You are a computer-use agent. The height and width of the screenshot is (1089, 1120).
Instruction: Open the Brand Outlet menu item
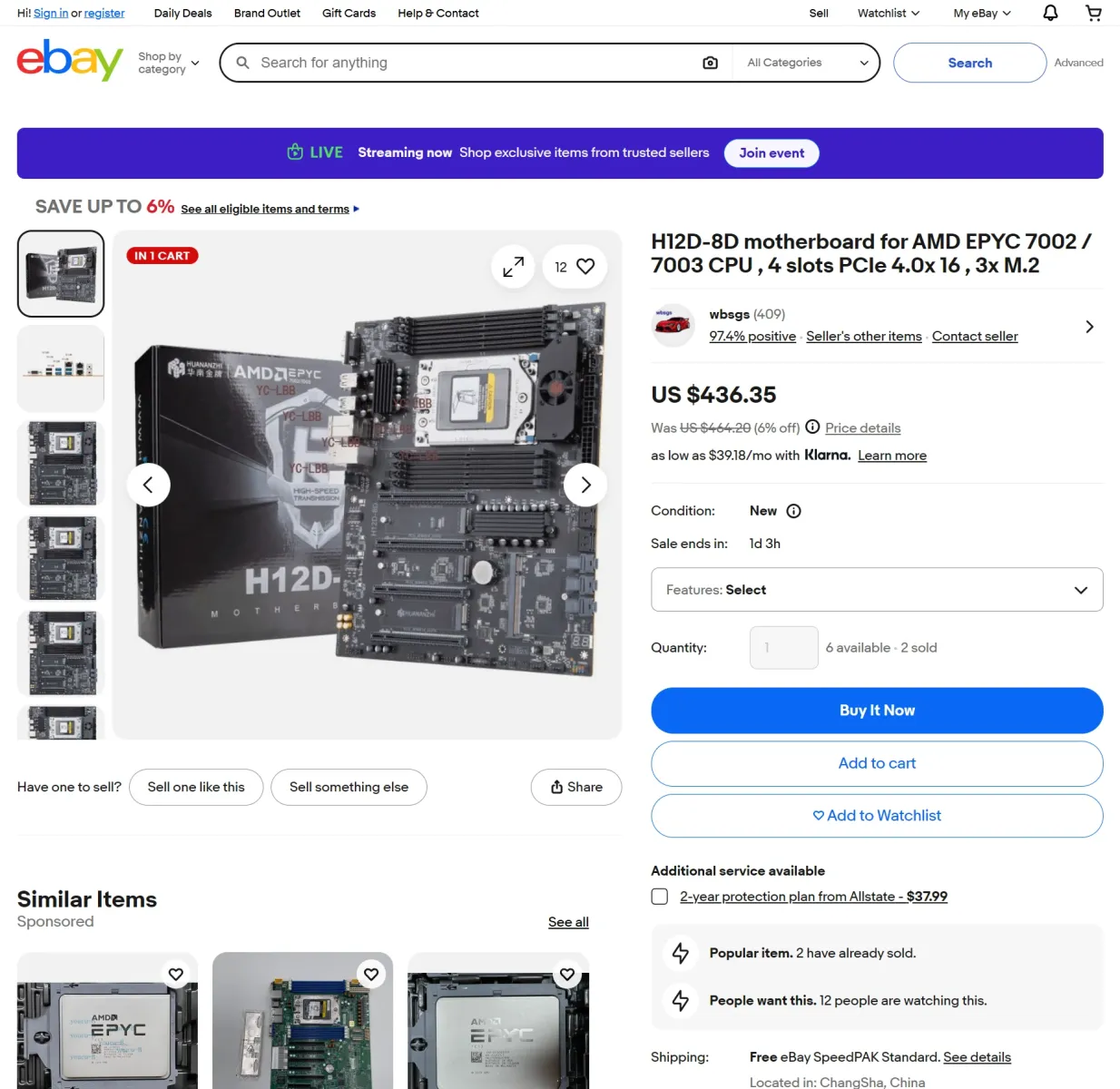tap(267, 13)
